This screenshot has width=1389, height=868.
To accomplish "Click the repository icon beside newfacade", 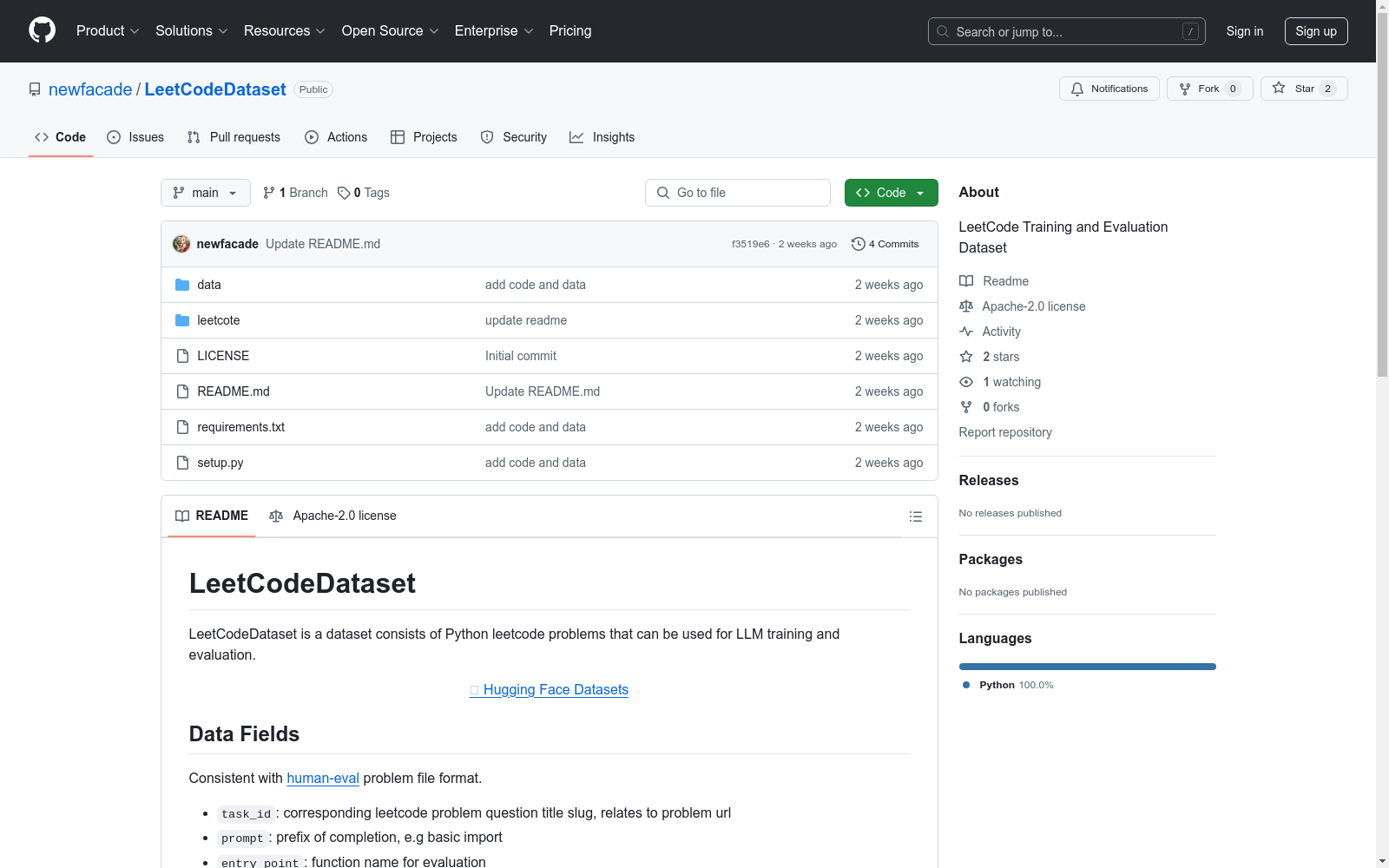I will coord(35,89).
